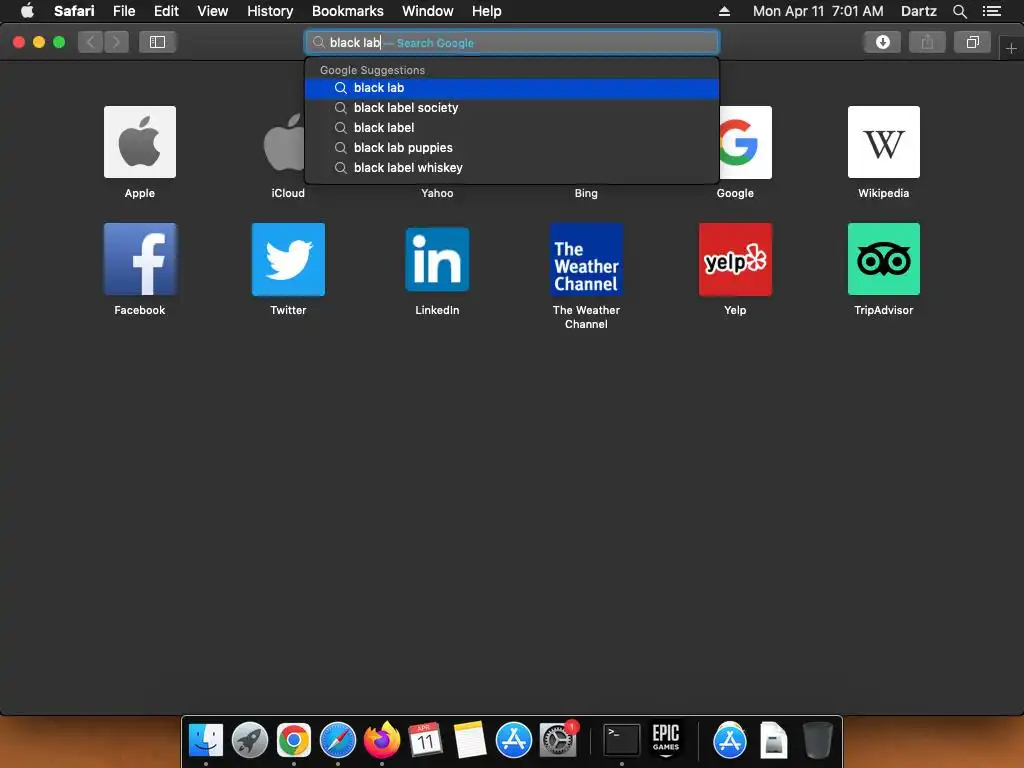1024x768 pixels.
Task: Open the Apple favorite tile
Action: (140, 142)
